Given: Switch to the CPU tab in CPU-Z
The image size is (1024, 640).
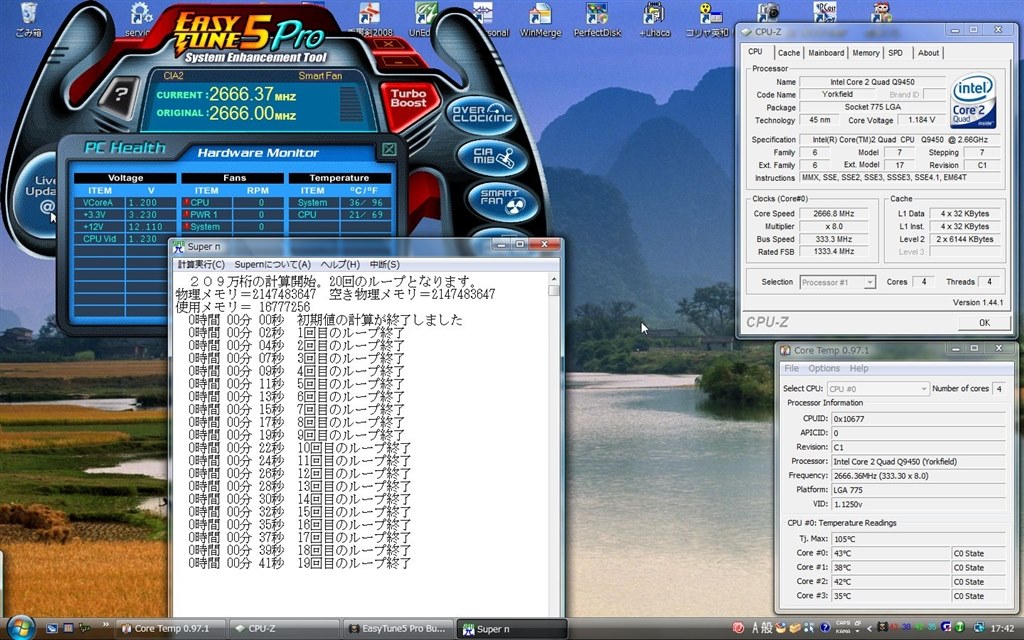Looking at the screenshot, I should point(755,52).
